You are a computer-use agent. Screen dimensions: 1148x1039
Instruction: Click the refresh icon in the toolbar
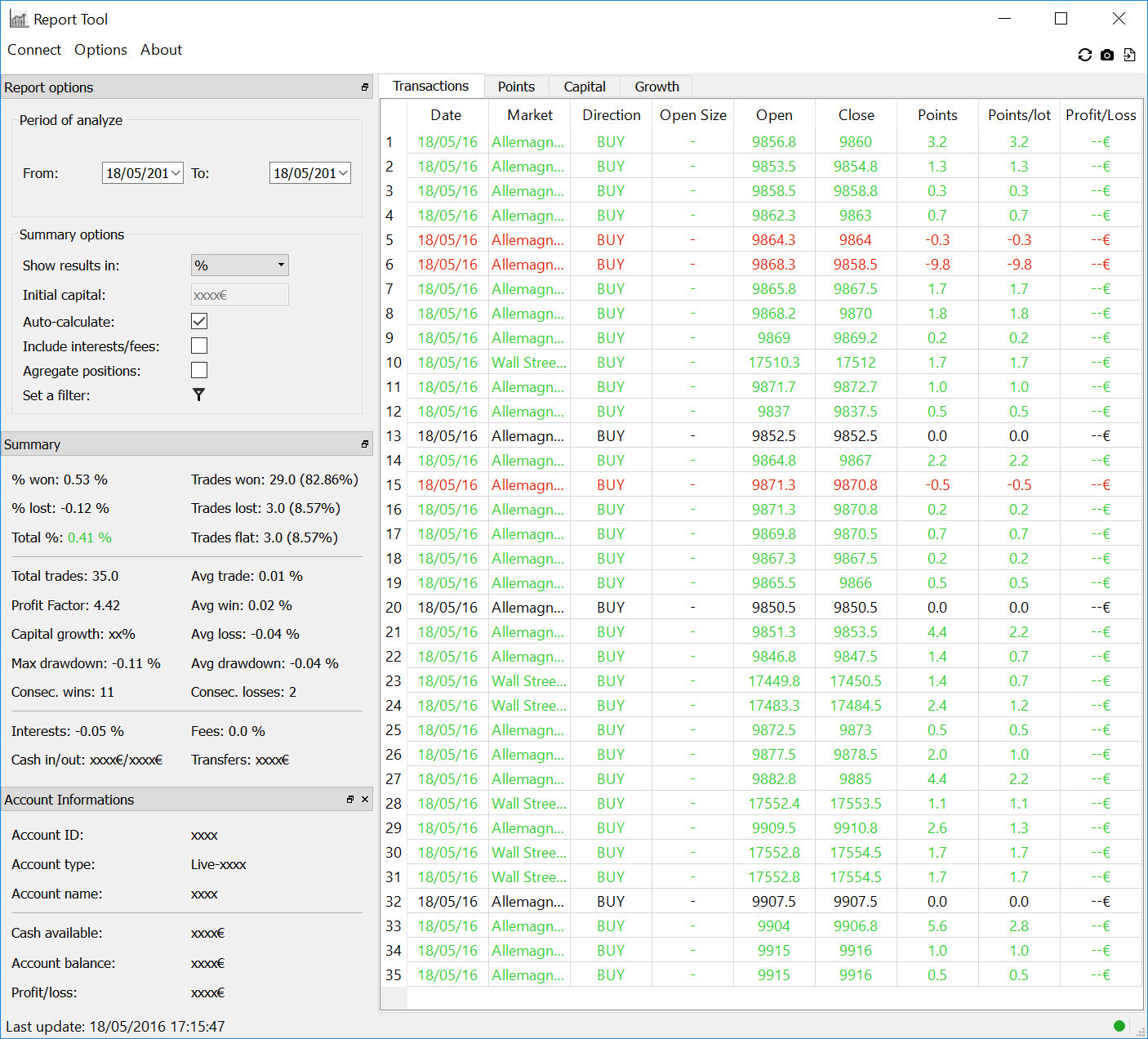[1084, 55]
